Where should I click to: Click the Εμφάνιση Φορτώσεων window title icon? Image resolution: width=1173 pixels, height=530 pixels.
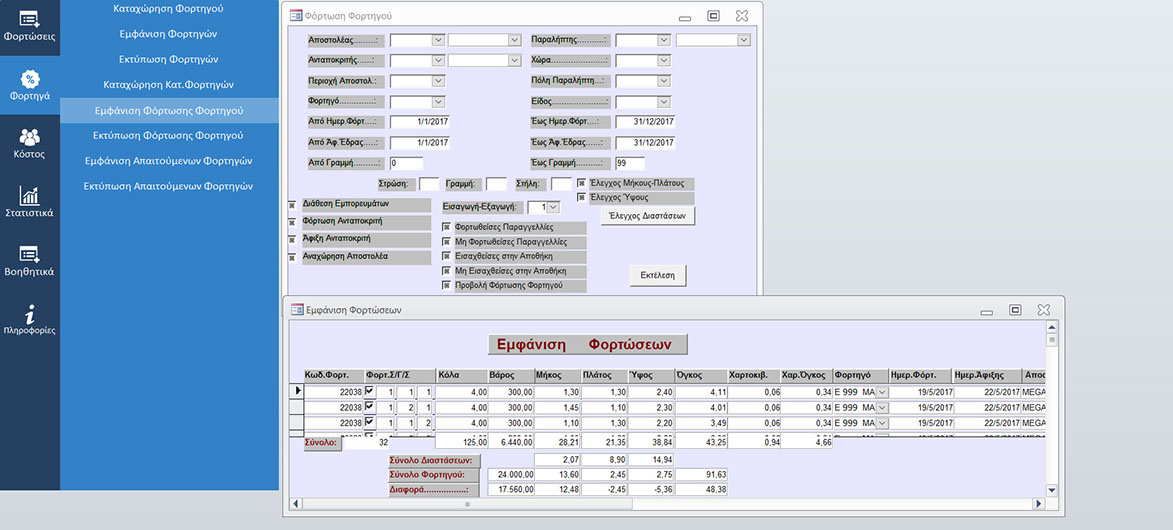pos(297,310)
